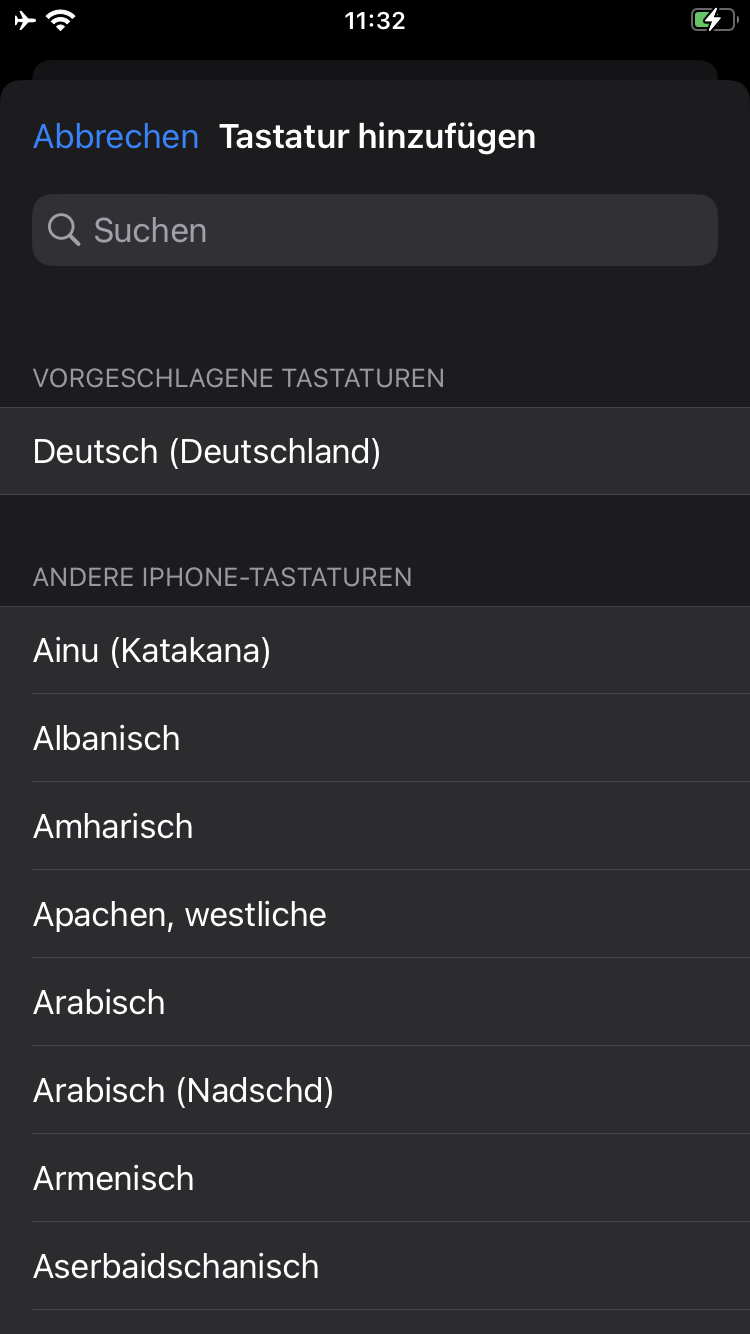Tap the magnifier icon in the search bar
Image resolution: width=750 pixels, height=1334 pixels.
[x=63, y=229]
